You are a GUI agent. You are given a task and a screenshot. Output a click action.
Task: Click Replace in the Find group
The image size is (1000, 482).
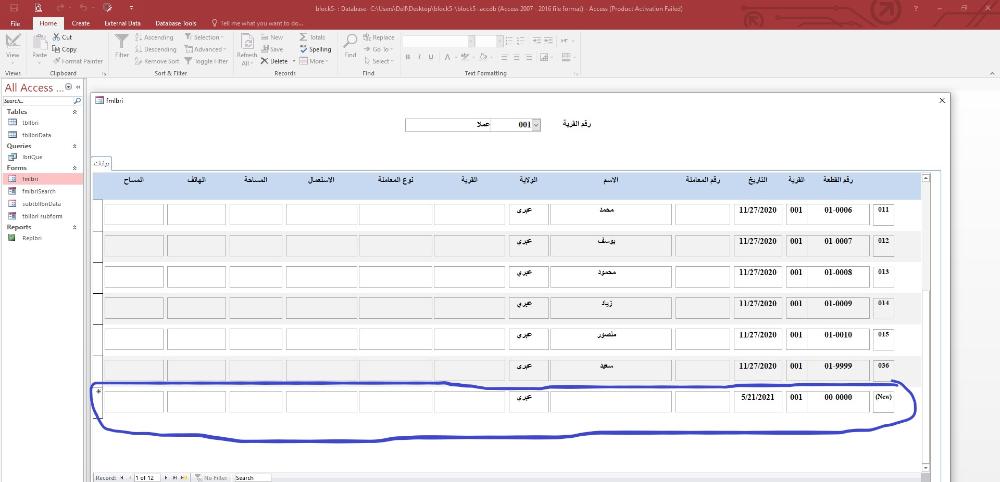(x=379, y=38)
